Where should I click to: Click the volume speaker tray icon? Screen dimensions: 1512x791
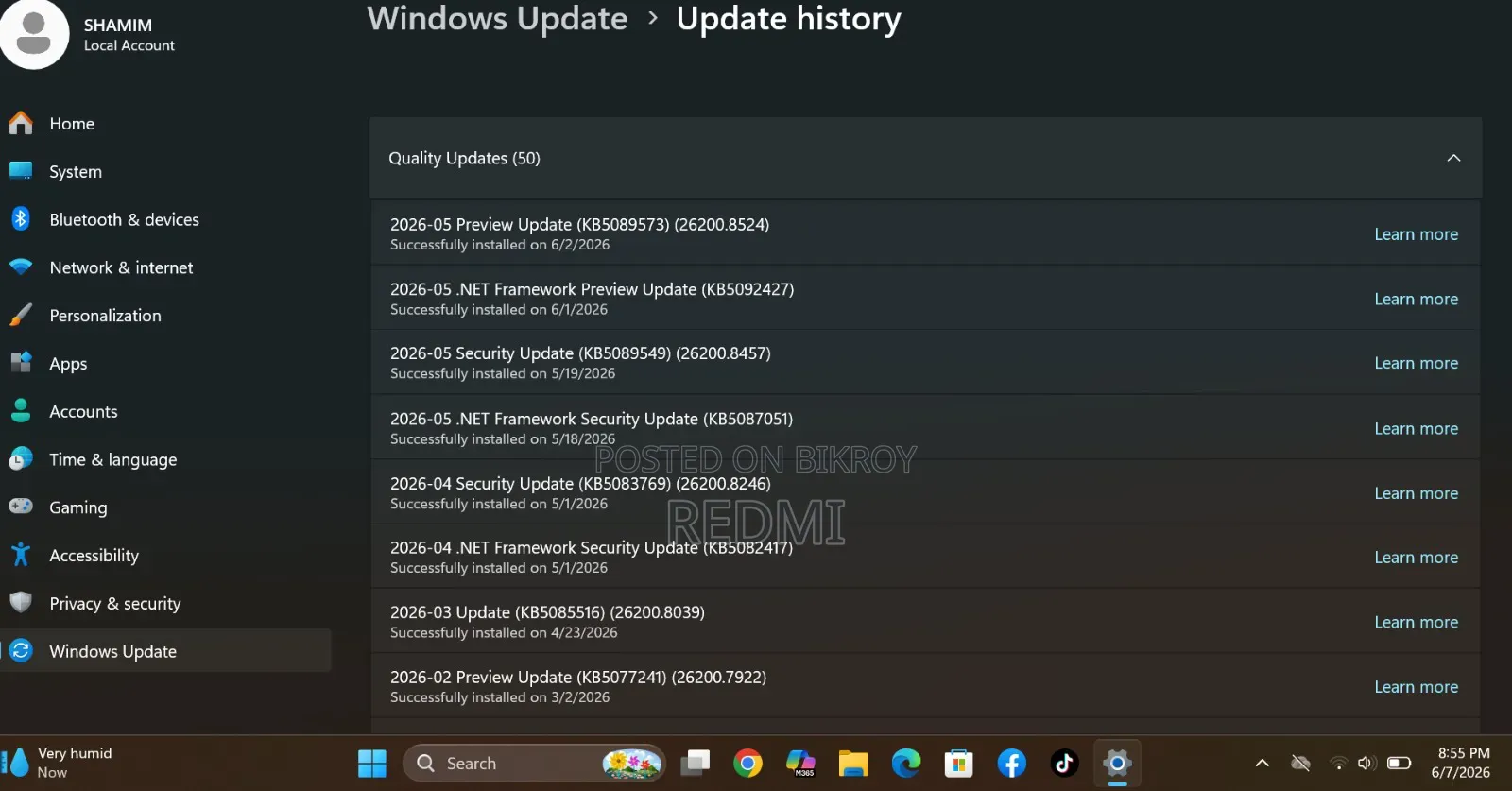(1366, 764)
